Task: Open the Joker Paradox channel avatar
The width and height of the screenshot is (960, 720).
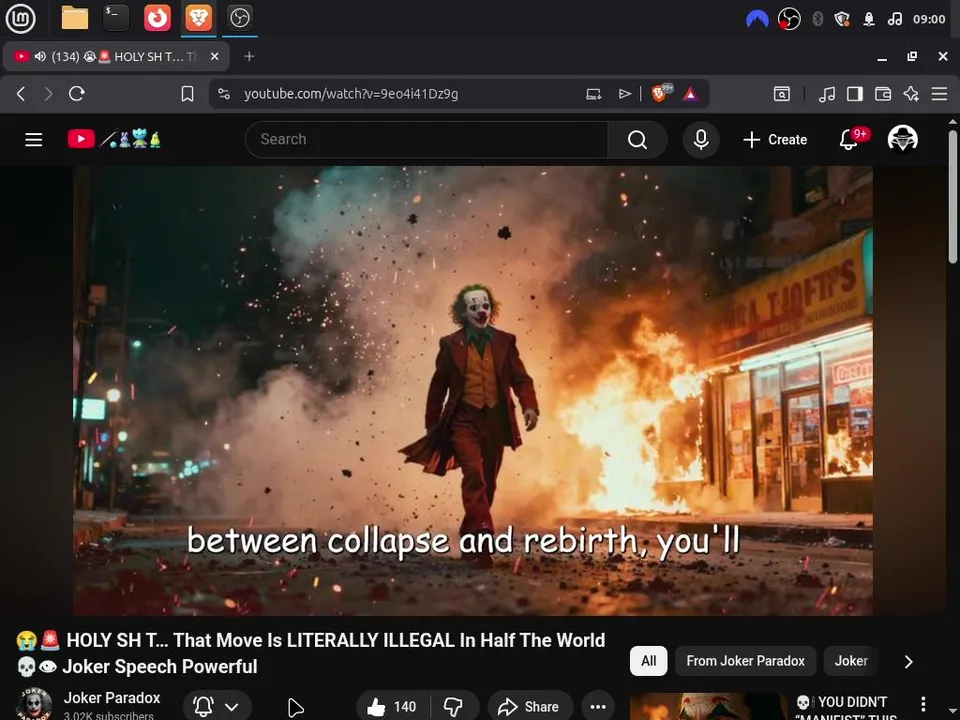Action: [34, 704]
